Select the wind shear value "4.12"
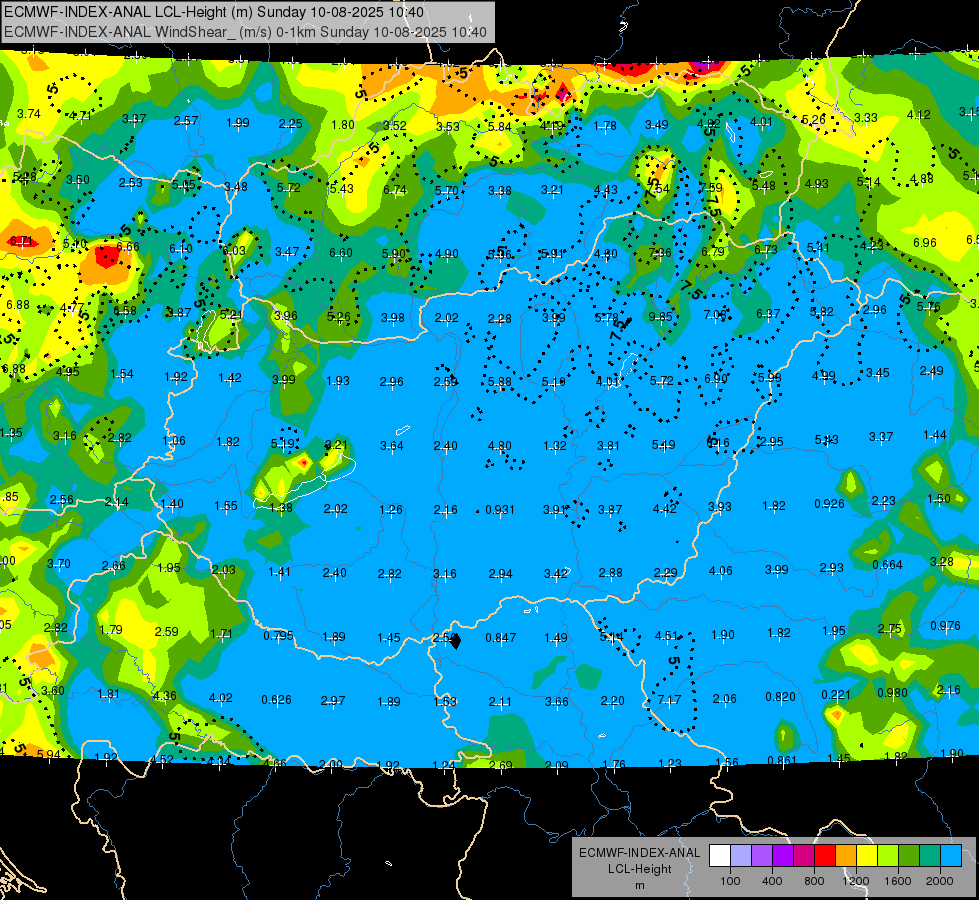The height and width of the screenshot is (900, 979). click(x=918, y=114)
